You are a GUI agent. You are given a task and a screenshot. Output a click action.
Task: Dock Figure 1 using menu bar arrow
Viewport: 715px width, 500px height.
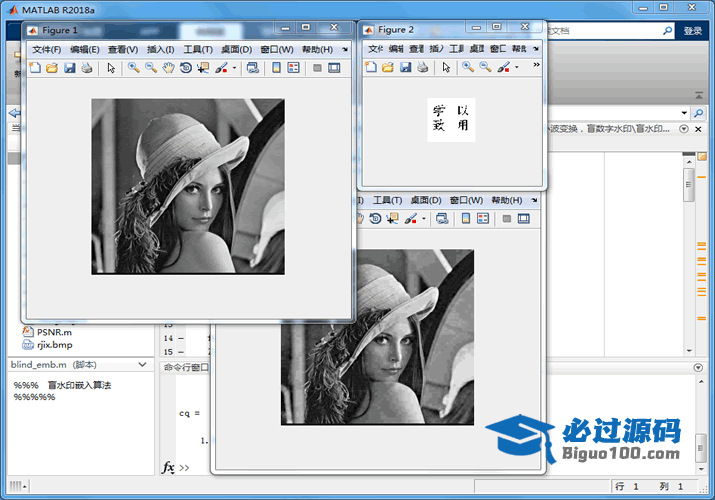point(345,49)
